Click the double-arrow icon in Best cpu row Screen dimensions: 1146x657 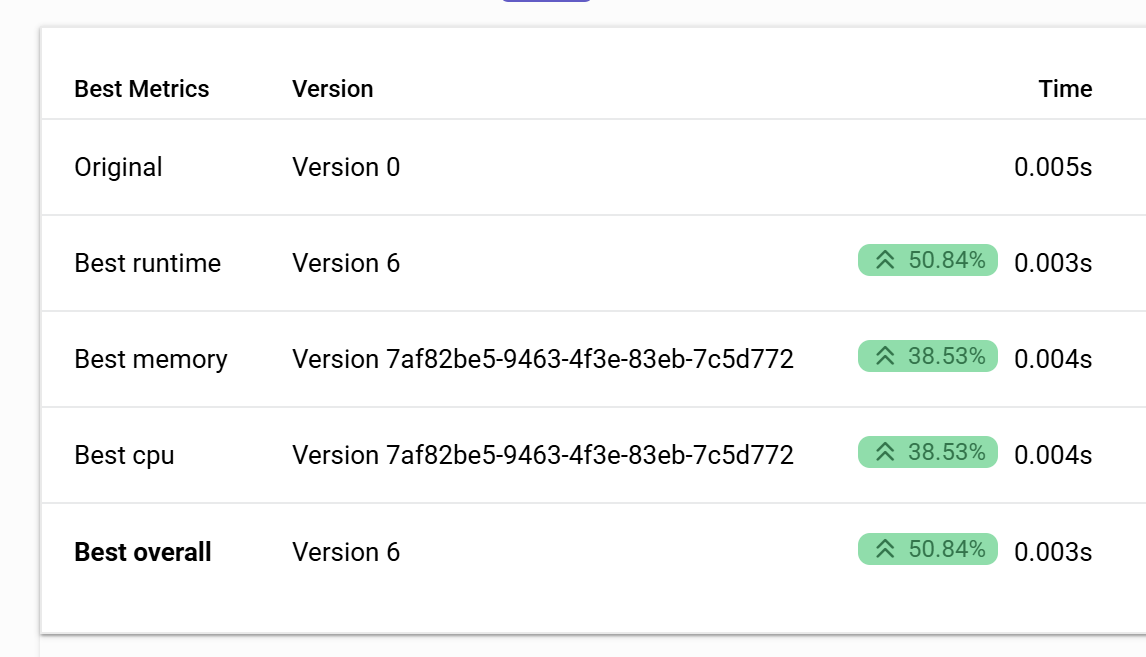[x=885, y=453]
